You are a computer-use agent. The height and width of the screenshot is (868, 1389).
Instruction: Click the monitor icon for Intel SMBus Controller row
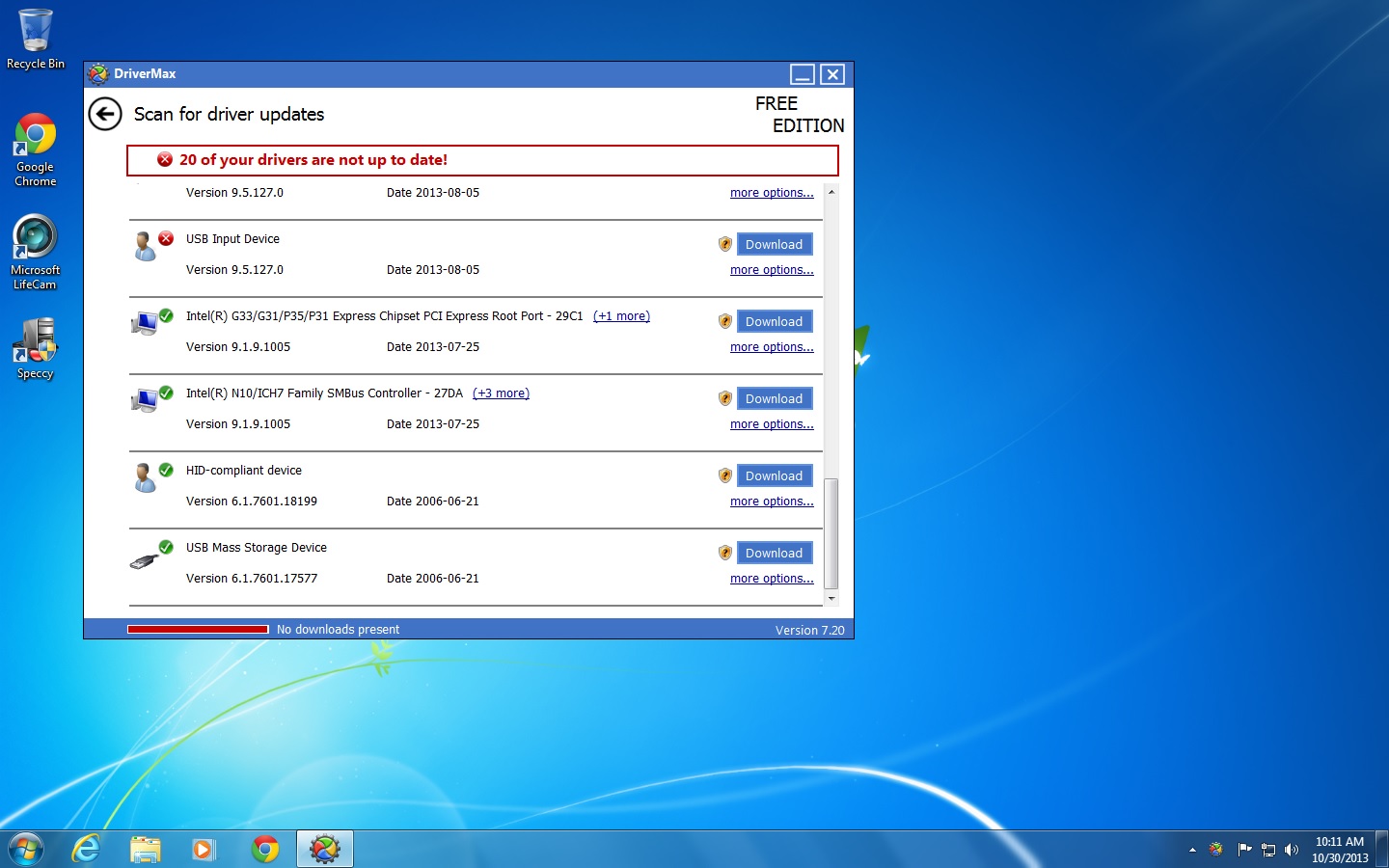(145, 400)
